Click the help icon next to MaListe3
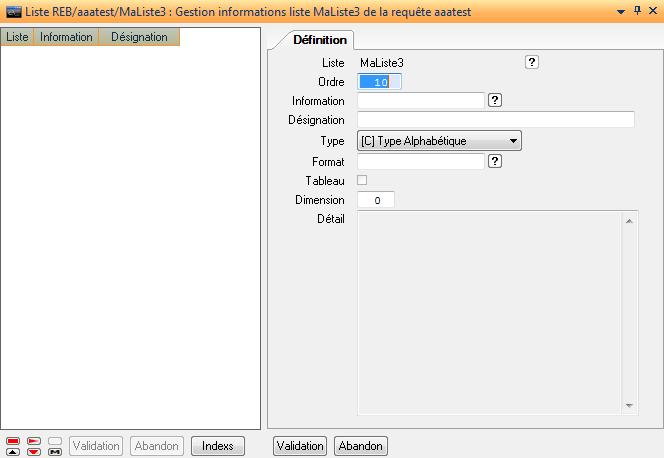Screen dimensions: 664x458 click(x=532, y=62)
